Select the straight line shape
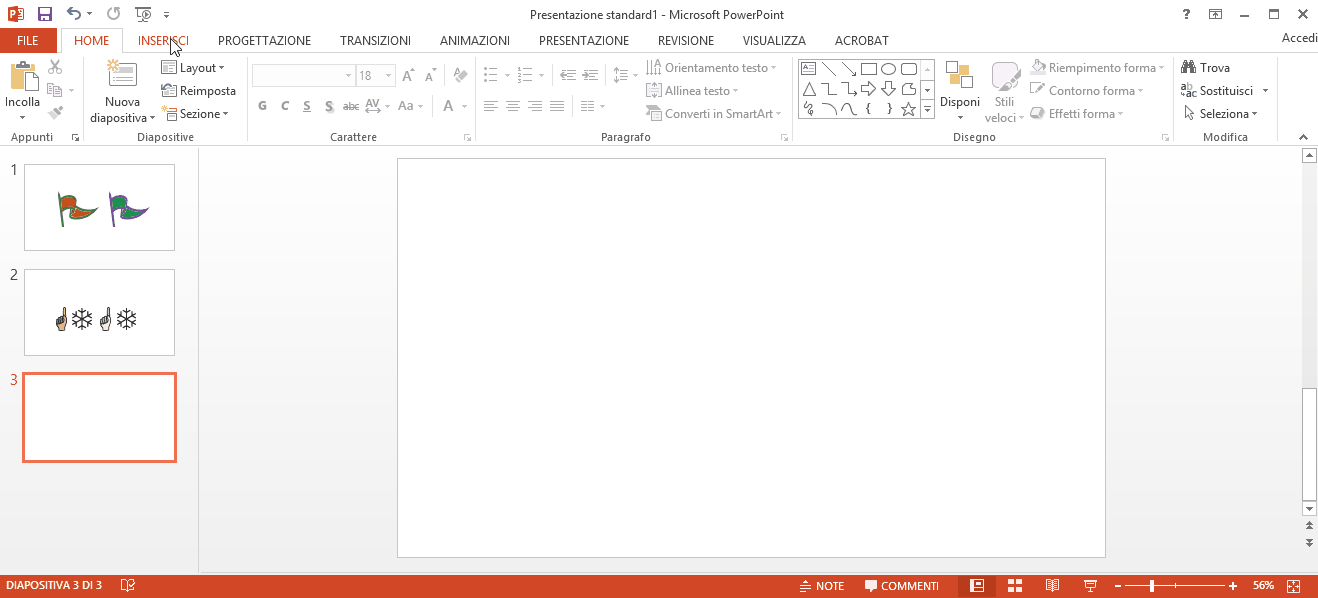This screenshot has height=598, width=1318. click(828, 69)
